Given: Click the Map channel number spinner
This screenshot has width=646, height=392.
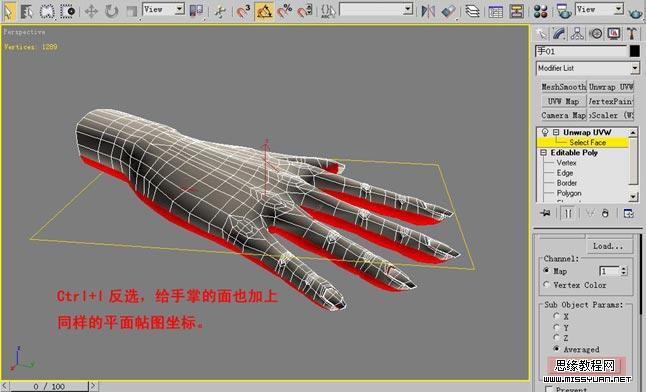Looking at the screenshot, I should tap(624, 271).
